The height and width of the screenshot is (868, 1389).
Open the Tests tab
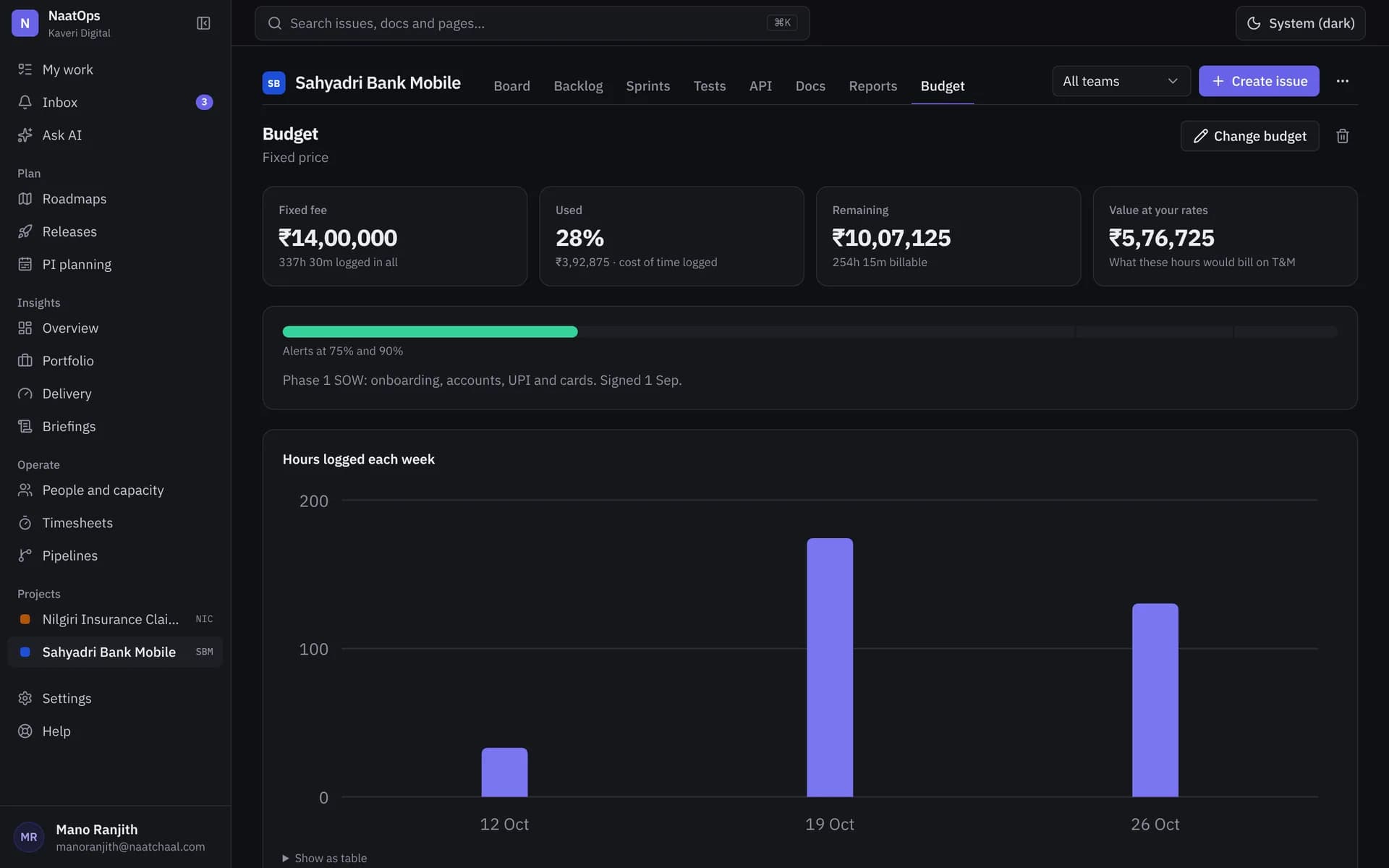(x=710, y=86)
